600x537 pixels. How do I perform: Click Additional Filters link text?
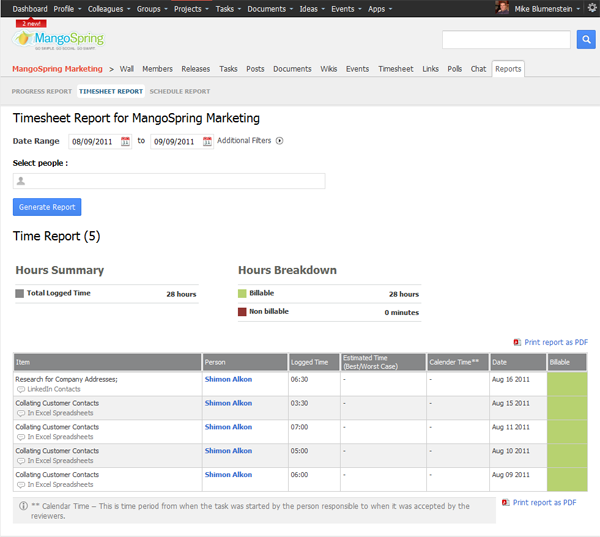tap(244, 140)
